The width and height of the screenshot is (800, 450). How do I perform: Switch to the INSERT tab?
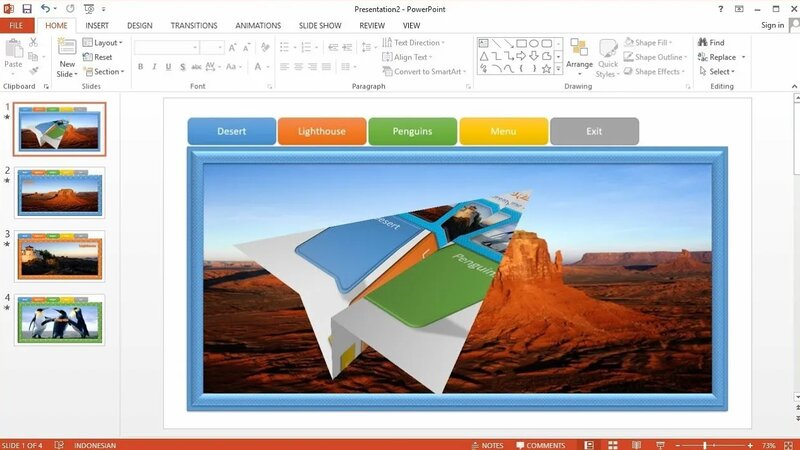(97, 25)
